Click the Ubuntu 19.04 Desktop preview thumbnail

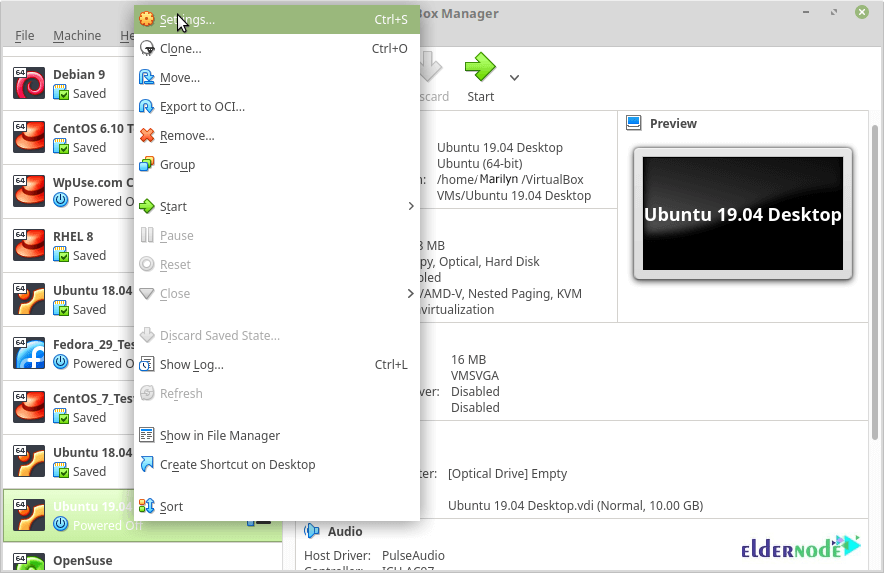point(742,214)
